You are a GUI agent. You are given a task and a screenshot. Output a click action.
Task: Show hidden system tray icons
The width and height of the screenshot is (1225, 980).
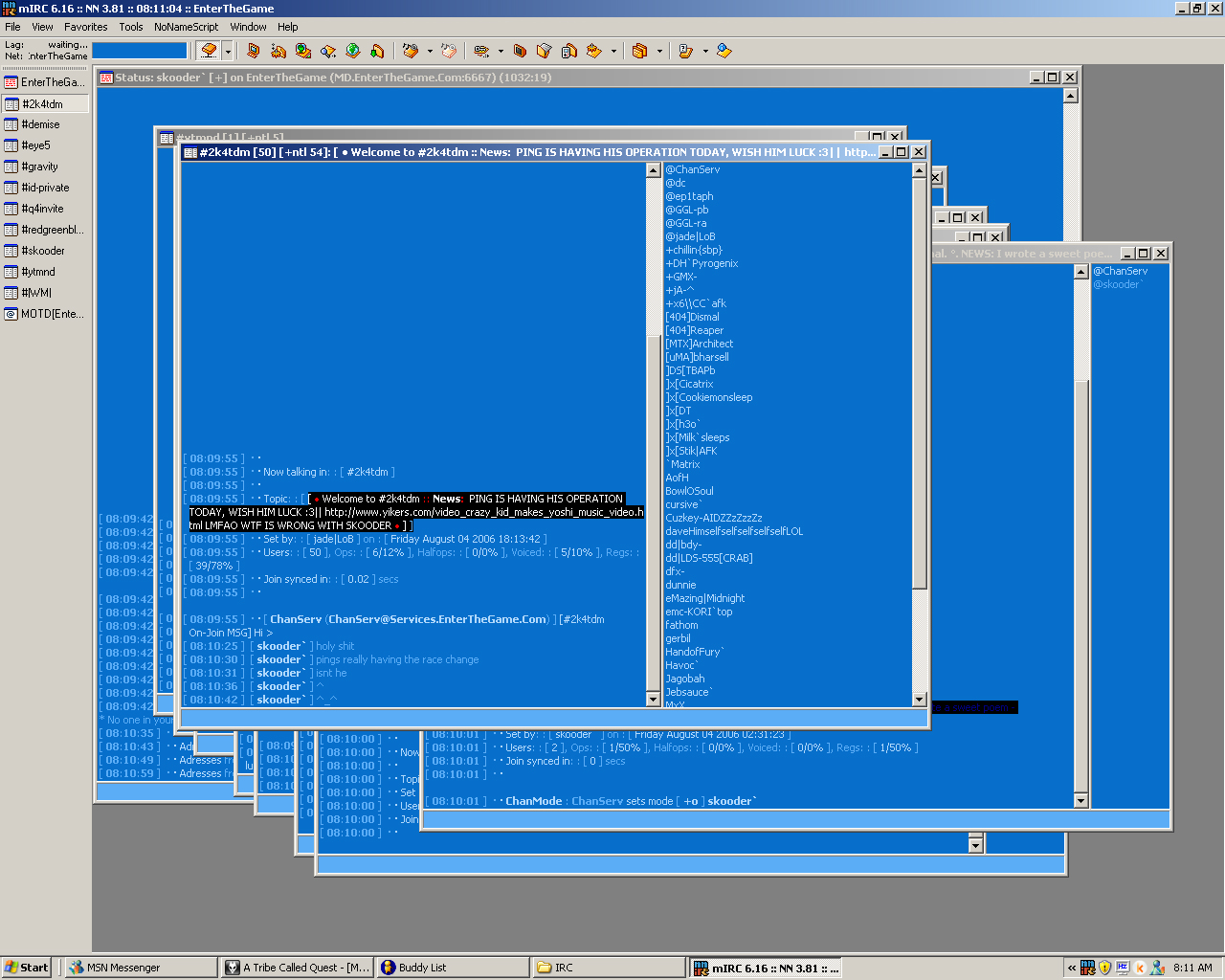pos(1072,968)
